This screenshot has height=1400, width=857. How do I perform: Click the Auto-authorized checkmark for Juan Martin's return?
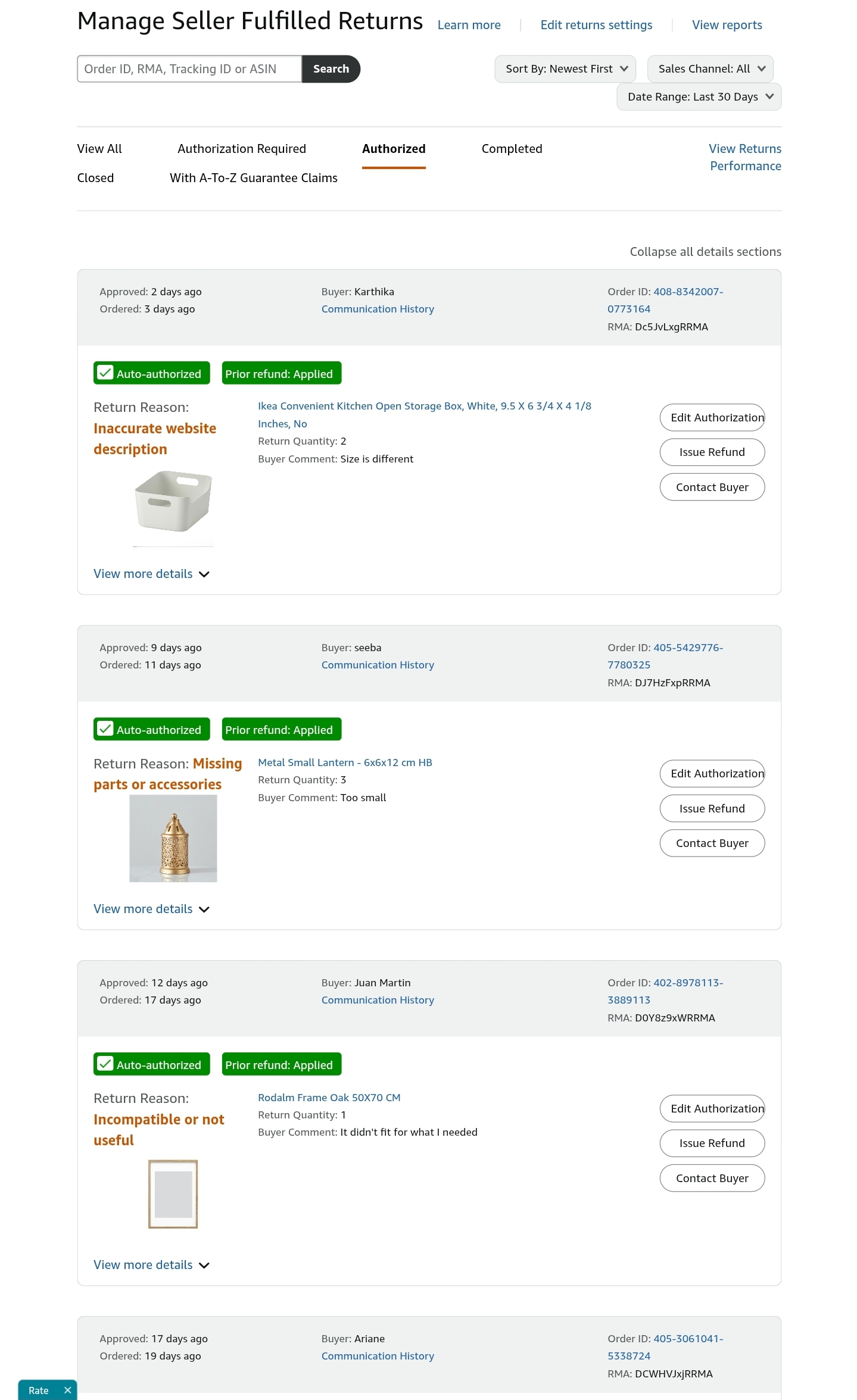[x=105, y=1064]
